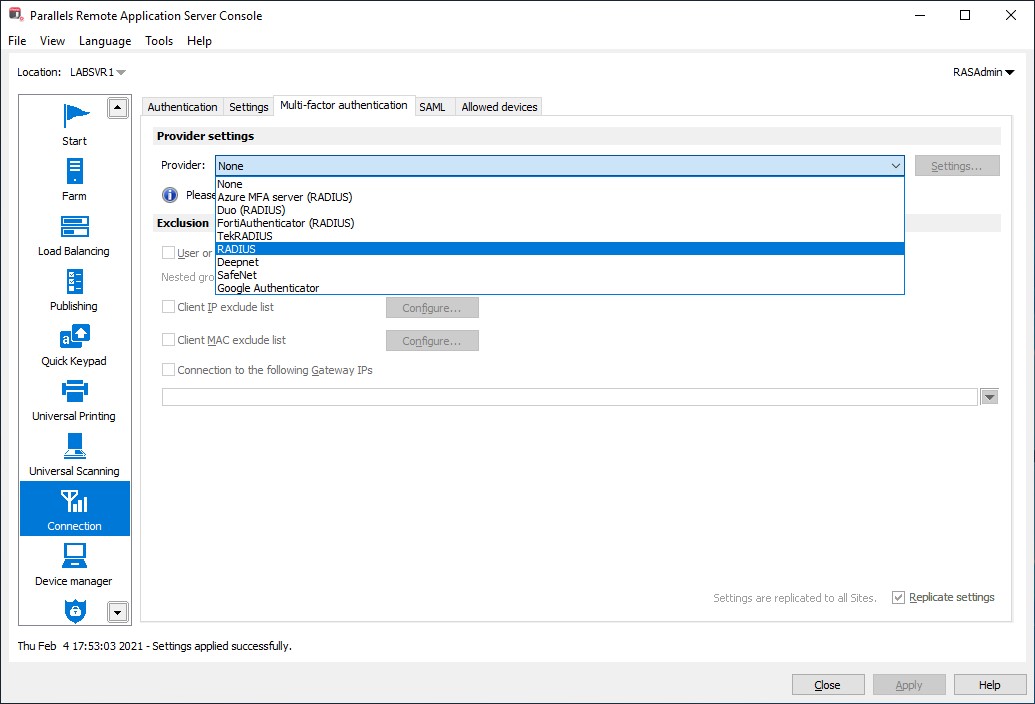Collapse the Provider dropdown arrow
Viewport: 1035px width, 704px height.
point(895,166)
